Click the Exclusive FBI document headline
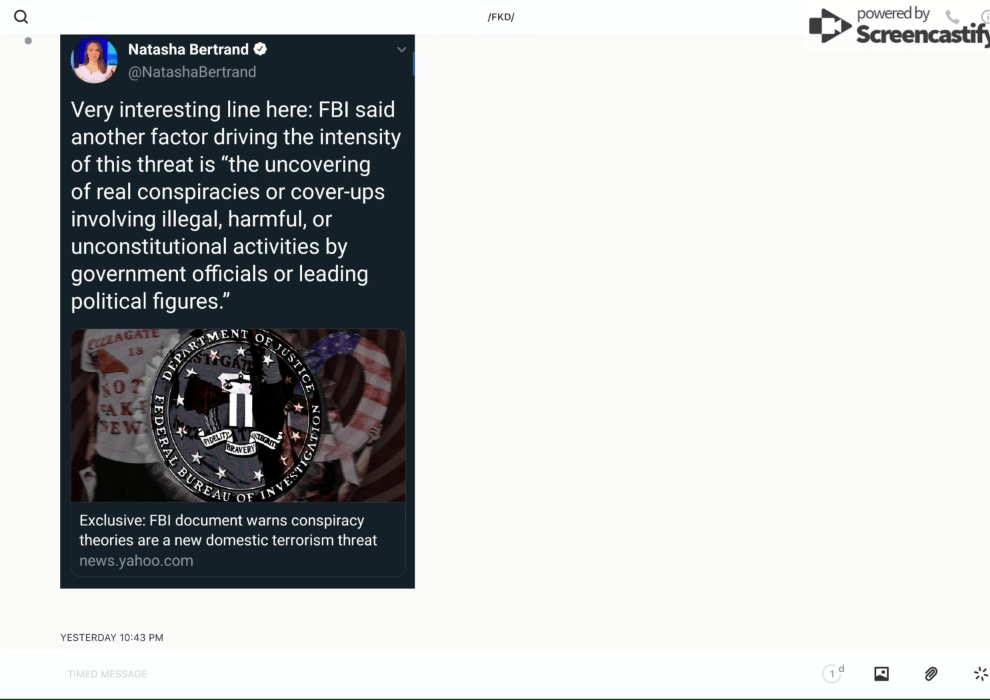Screen dimensions: 990x700 [x=228, y=530]
